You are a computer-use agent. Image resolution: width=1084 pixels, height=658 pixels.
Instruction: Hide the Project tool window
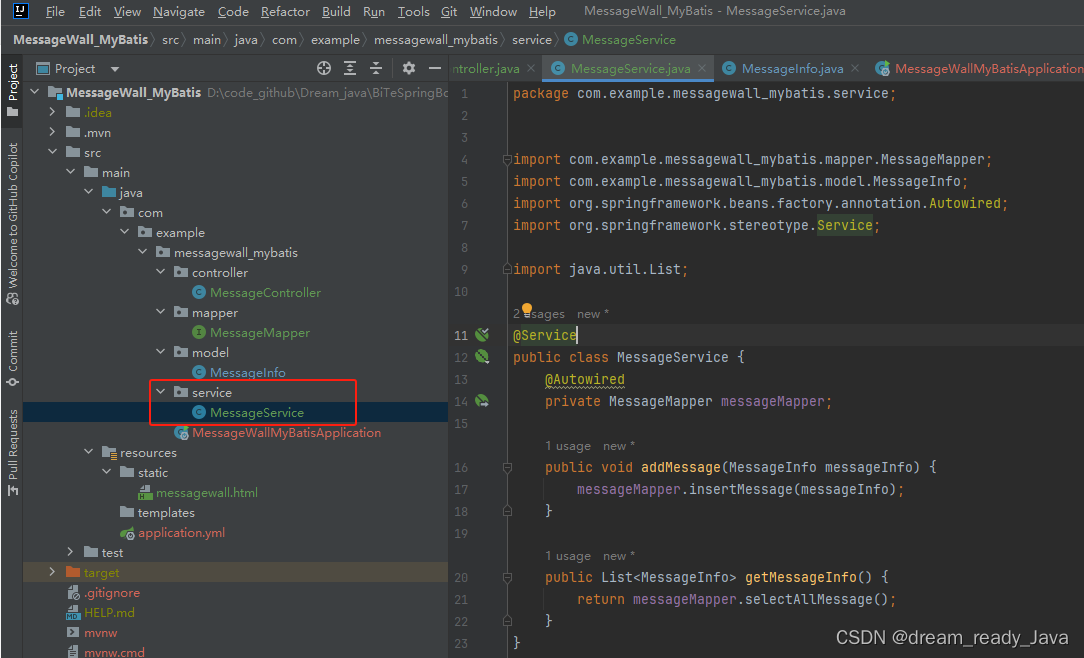(435, 68)
